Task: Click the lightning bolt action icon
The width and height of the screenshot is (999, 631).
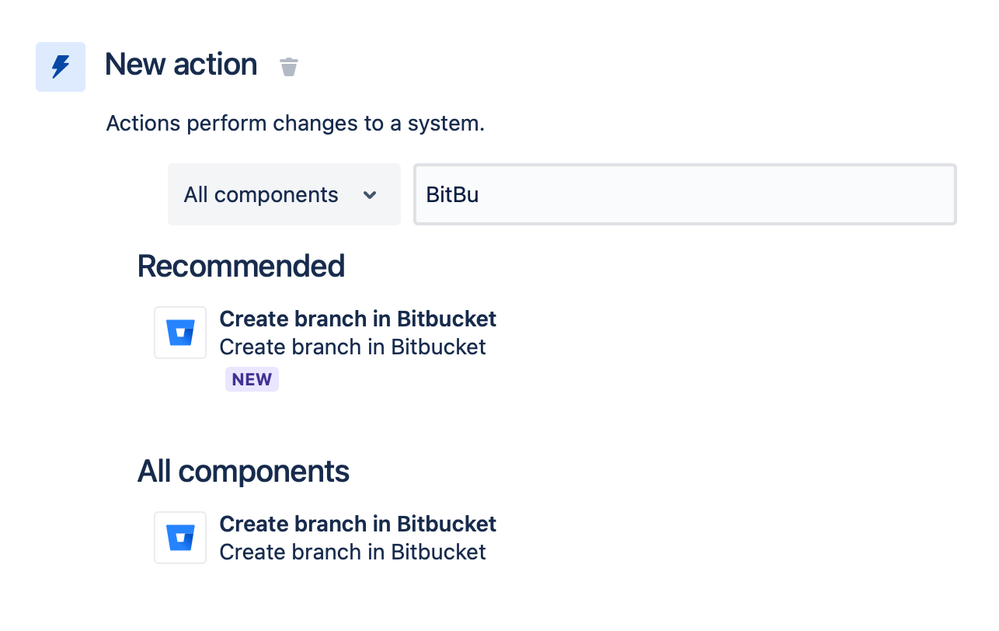Action: pos(61,66)
